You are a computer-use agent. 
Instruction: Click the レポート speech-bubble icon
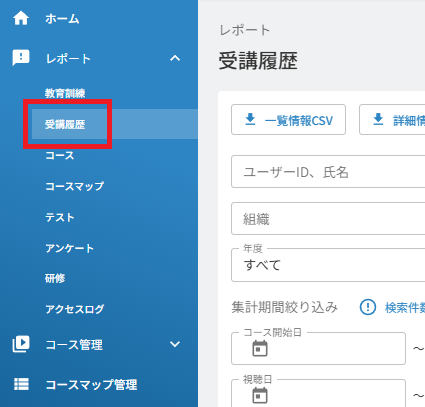(21, 58)
